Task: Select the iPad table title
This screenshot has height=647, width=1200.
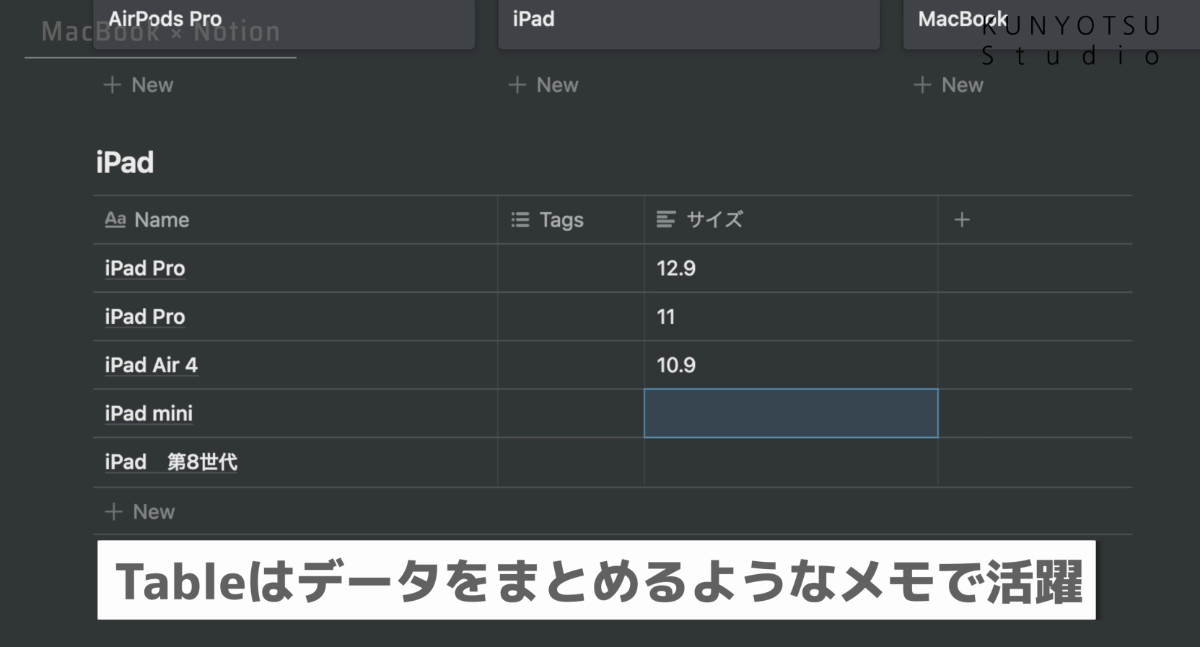Action: 125,163
